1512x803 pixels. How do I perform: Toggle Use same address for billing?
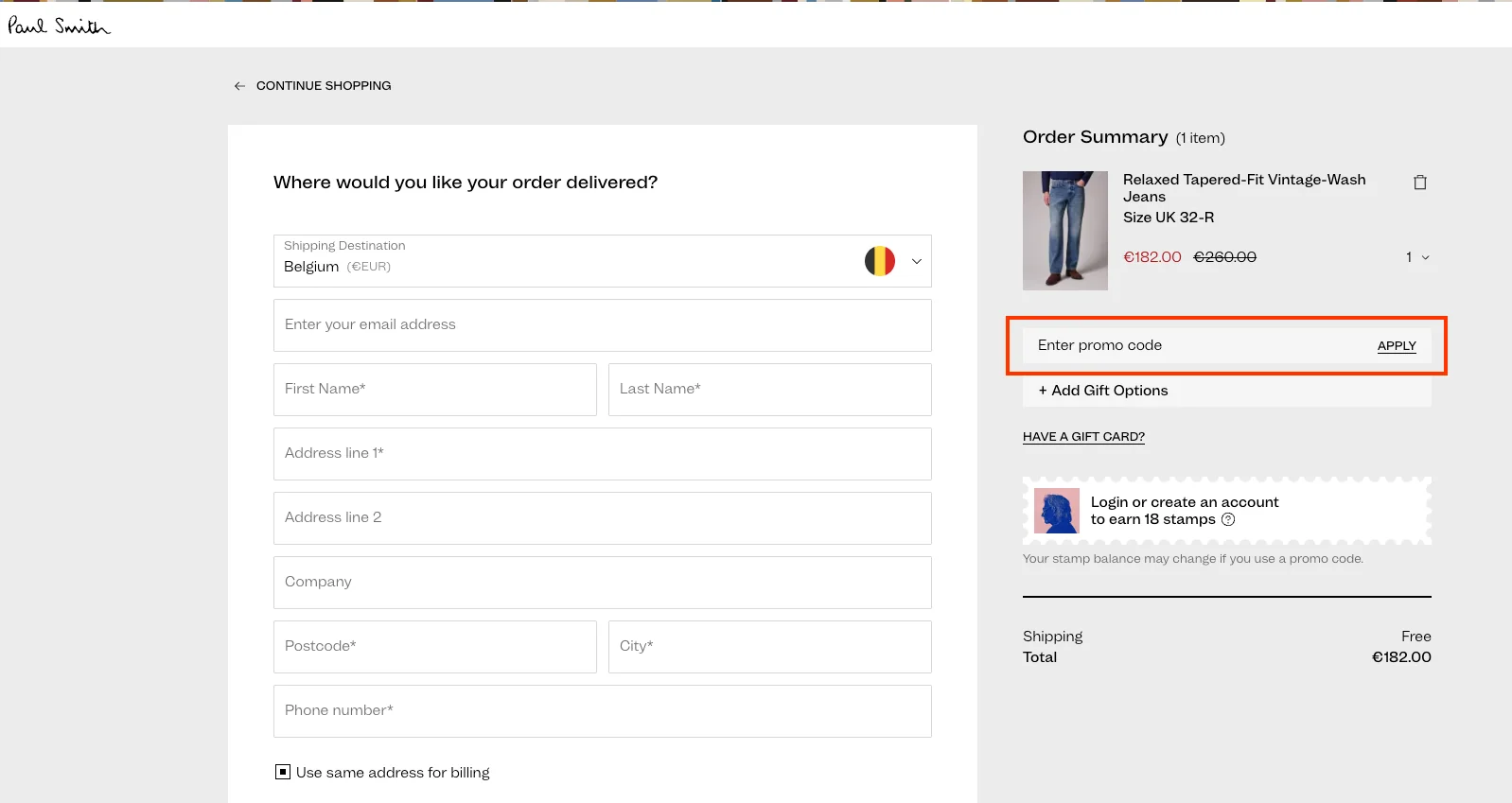283,772
